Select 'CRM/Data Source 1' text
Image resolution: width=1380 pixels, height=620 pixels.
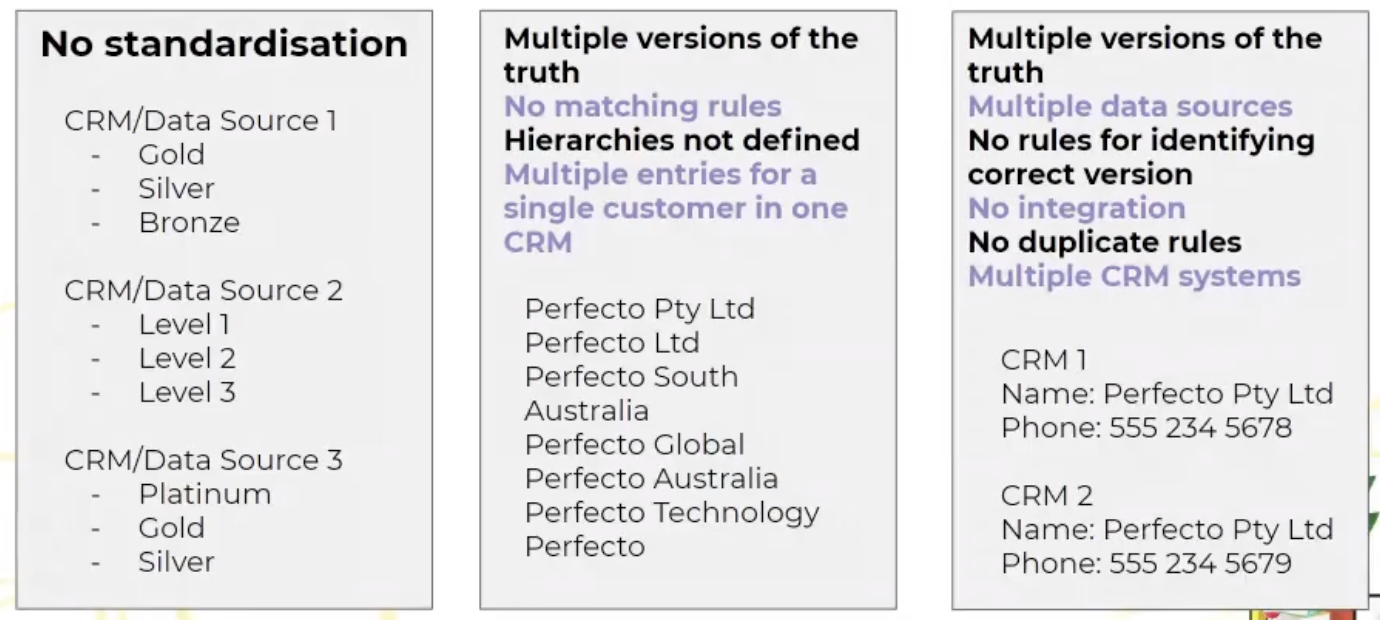click(x=200, y=121)
